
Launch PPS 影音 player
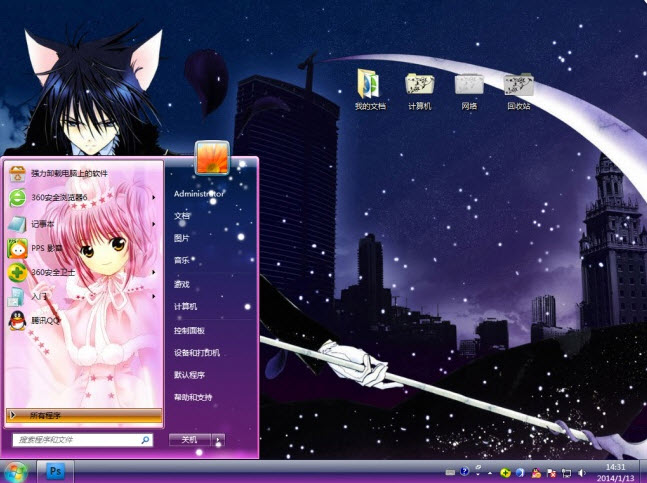[84, 248]
